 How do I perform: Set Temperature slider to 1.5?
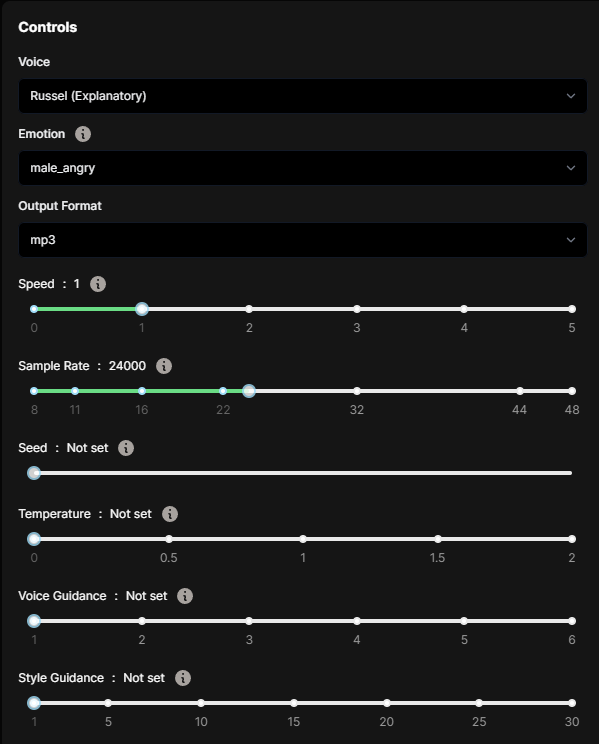438,539
